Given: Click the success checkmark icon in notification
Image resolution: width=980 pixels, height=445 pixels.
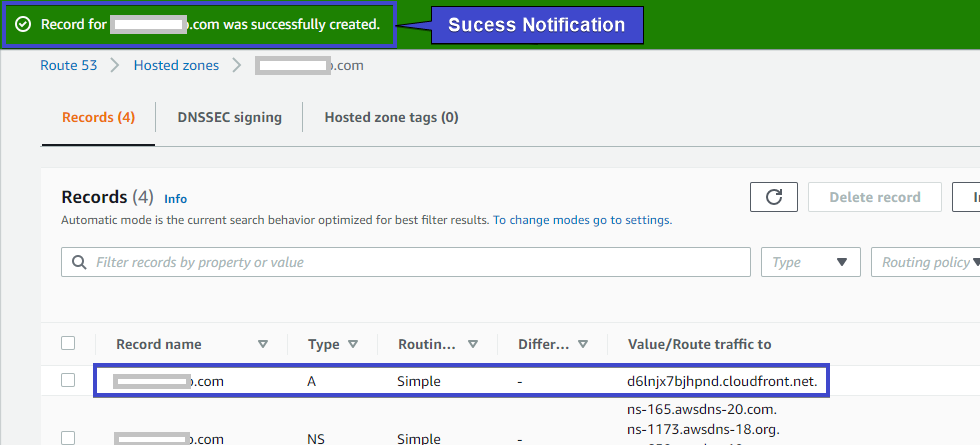Looking at the screenshot, I should tap(23, 24).
